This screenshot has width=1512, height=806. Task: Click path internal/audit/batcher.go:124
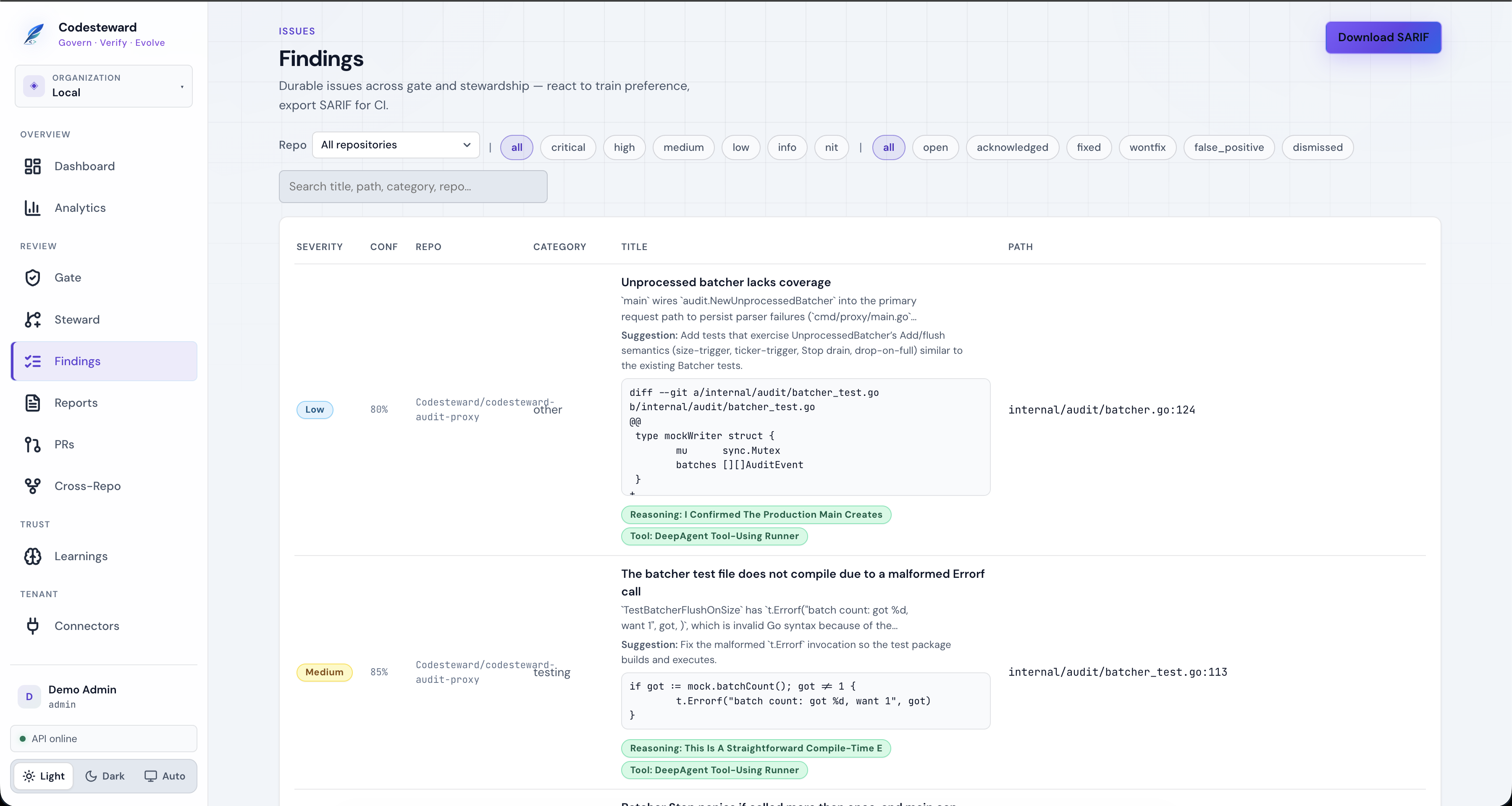point(1102,410)
